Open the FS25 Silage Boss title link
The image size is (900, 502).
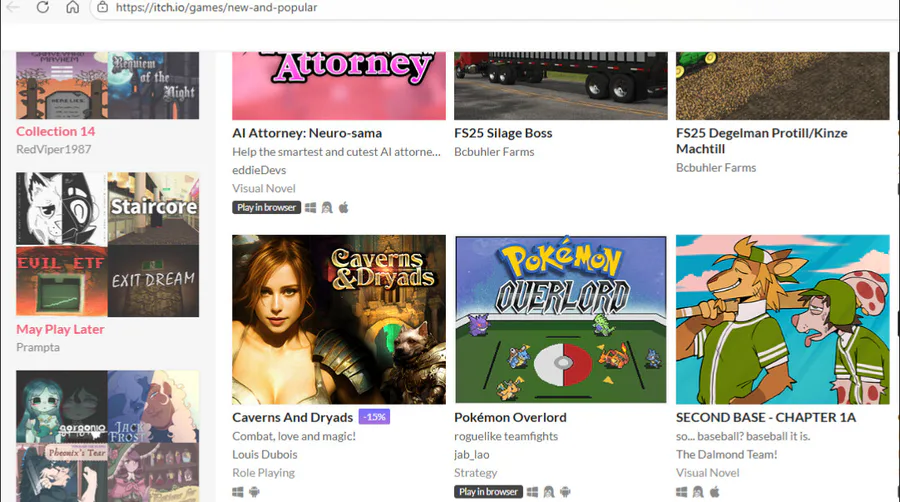[x=503, y=133]
